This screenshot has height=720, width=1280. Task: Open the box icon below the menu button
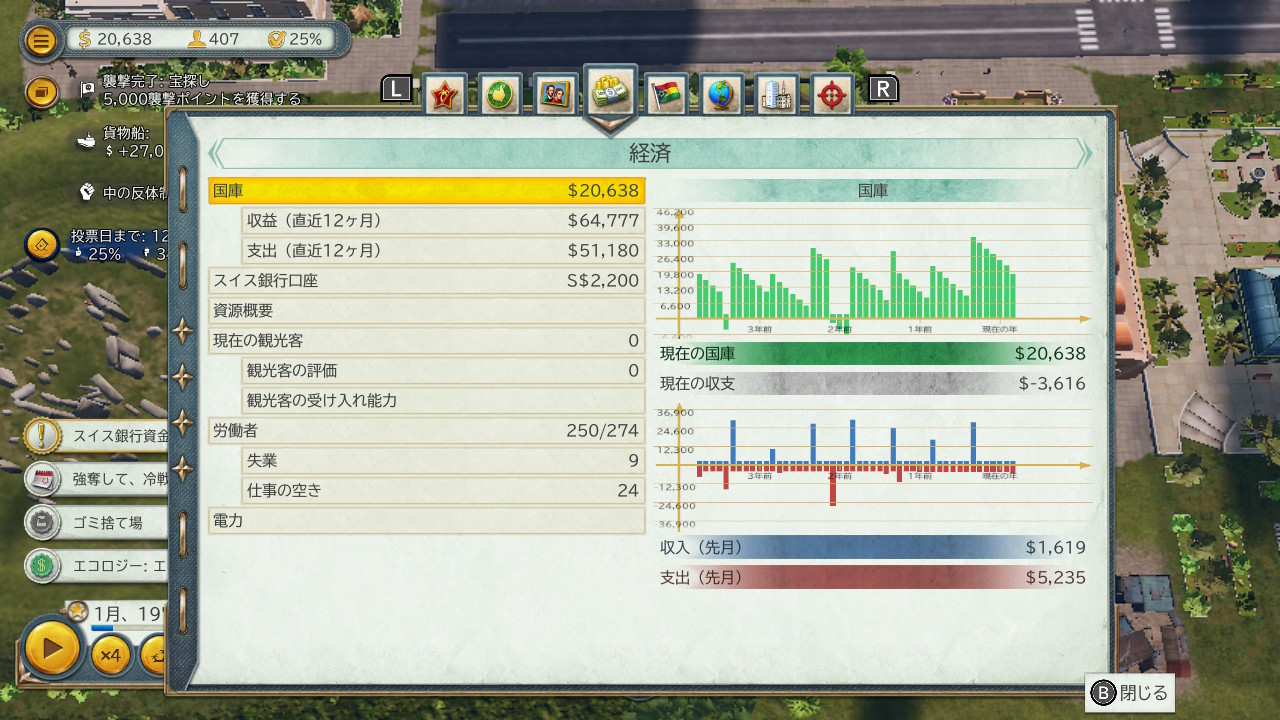click(x=41, y=92)
